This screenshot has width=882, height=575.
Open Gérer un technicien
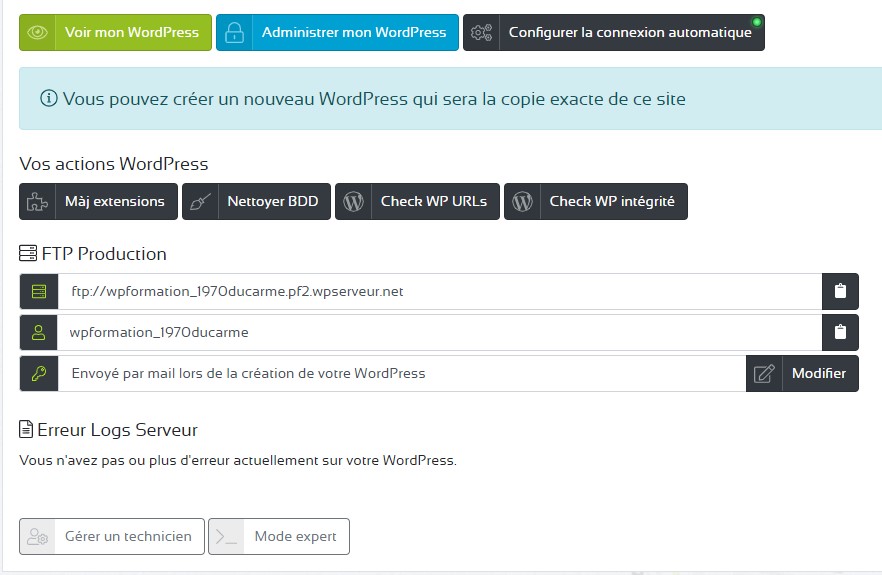[x=127, y=536]
